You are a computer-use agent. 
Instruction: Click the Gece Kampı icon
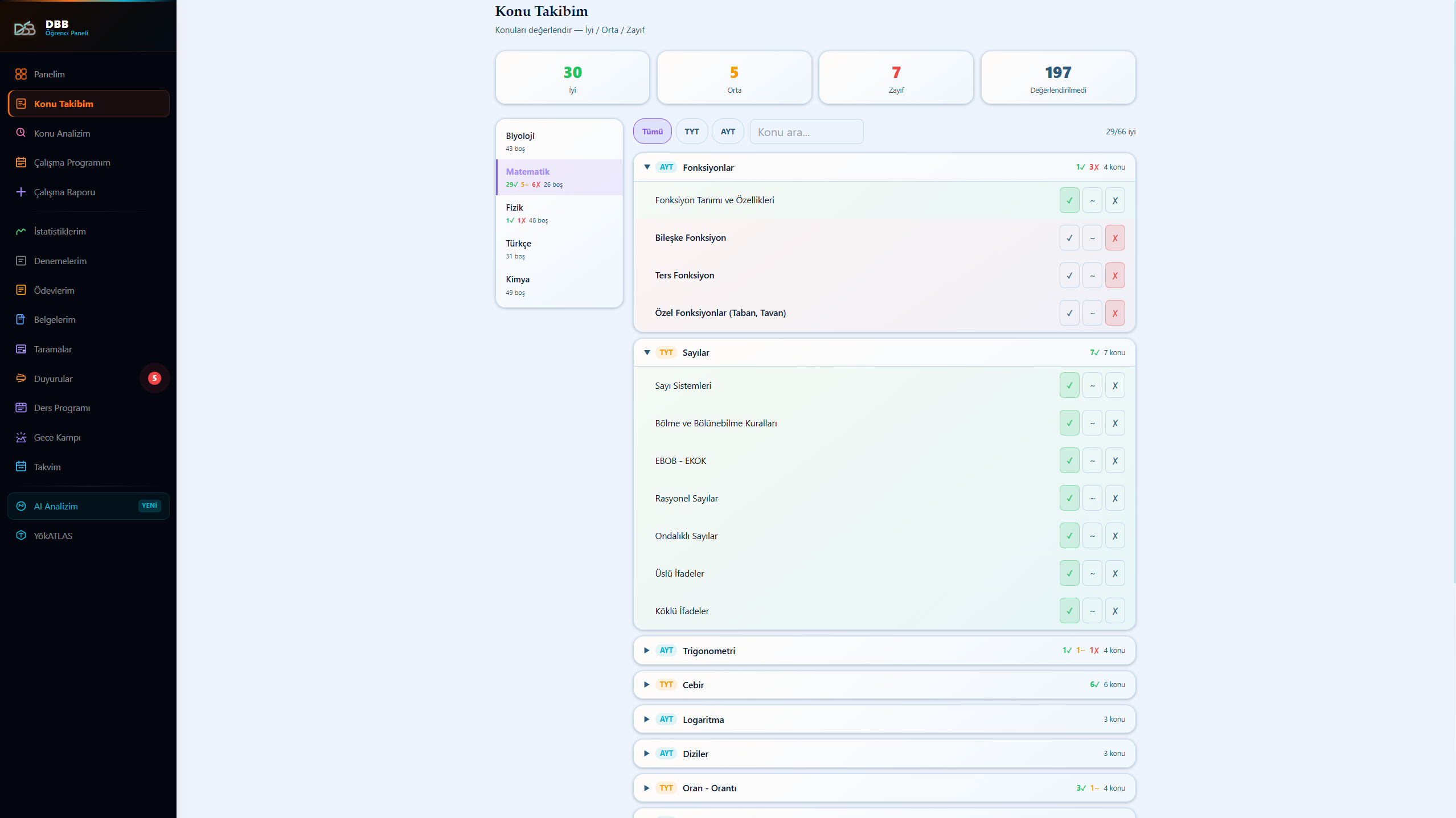pyautogui.click(x=21, y=437)
